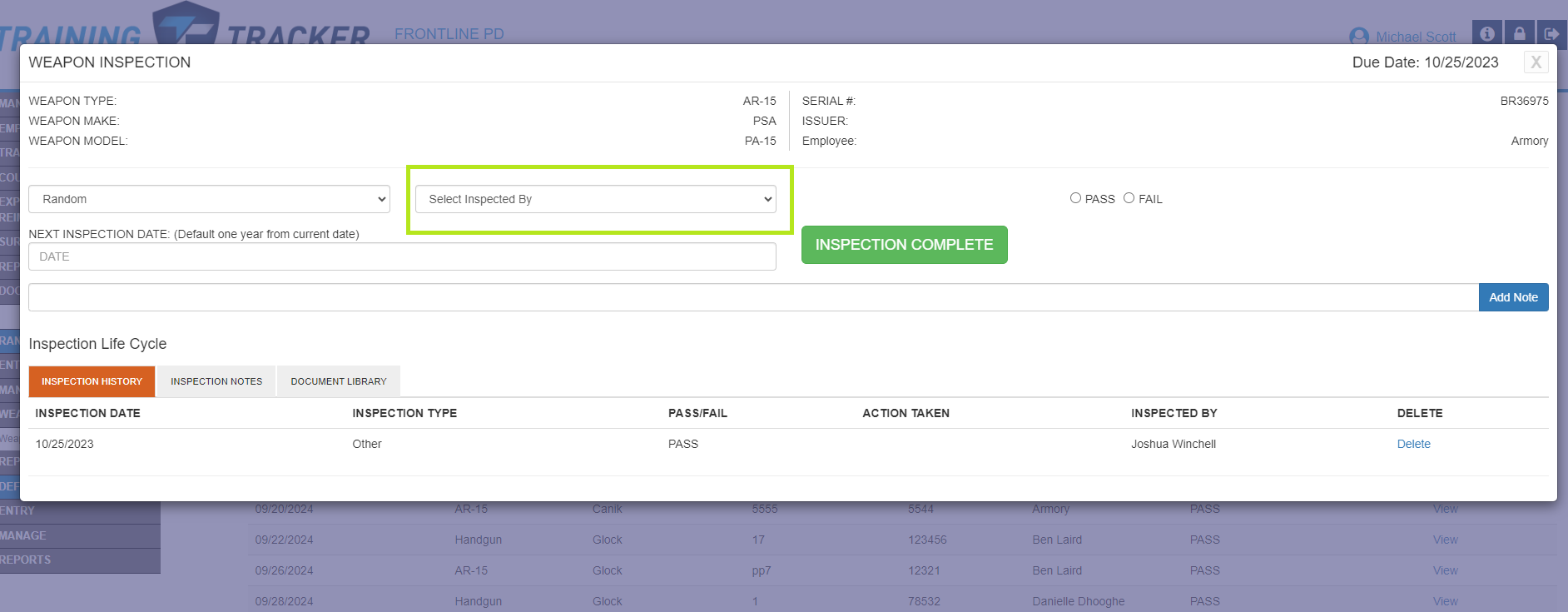1568x612 pixels.
Task: Click the lock icon in top bar
Action: (1519, 33)
